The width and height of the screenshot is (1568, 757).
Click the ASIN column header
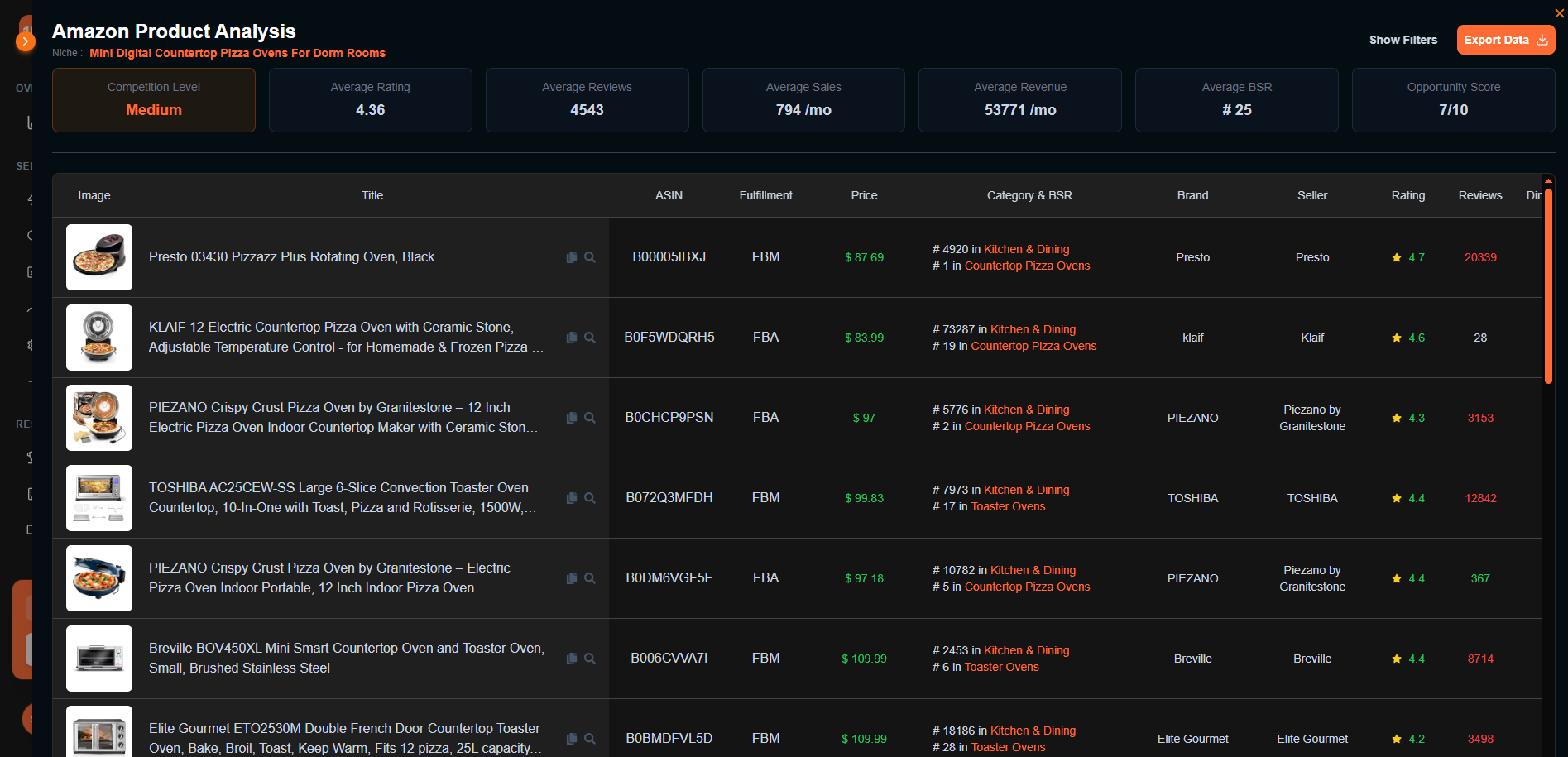pos(669,195)
